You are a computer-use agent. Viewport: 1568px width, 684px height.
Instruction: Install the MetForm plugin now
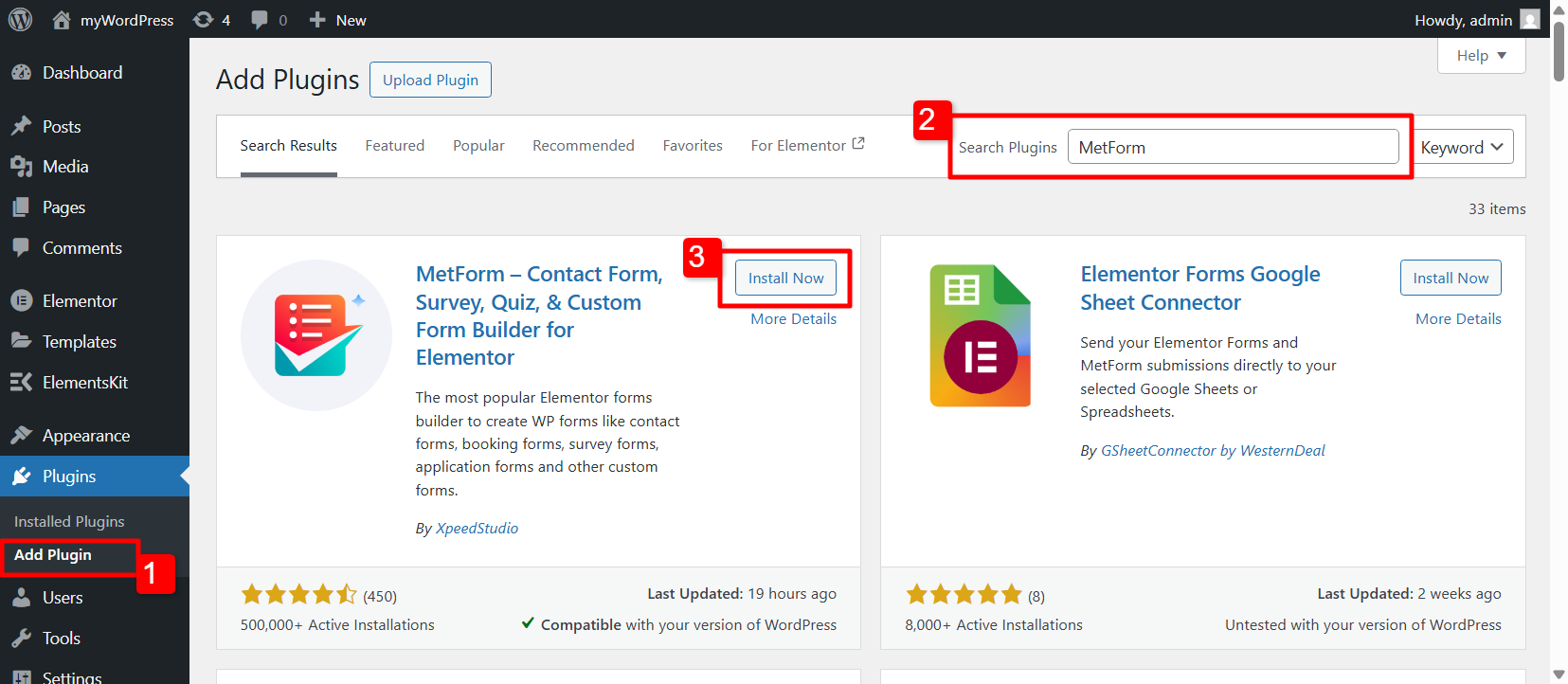click(x=786, y=278)
